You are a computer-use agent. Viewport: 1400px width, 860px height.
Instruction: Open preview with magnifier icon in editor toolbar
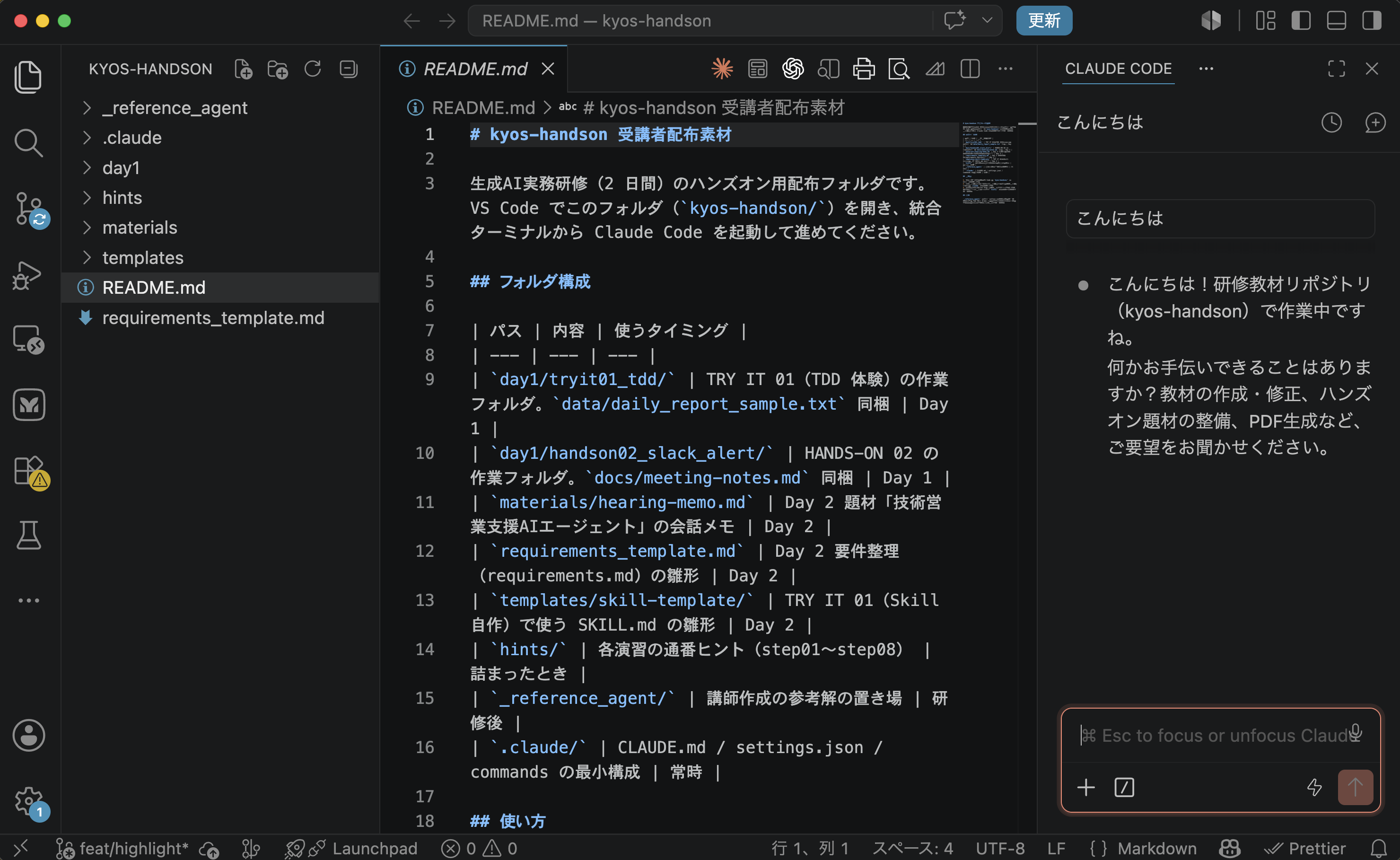(x=899, y=70)
